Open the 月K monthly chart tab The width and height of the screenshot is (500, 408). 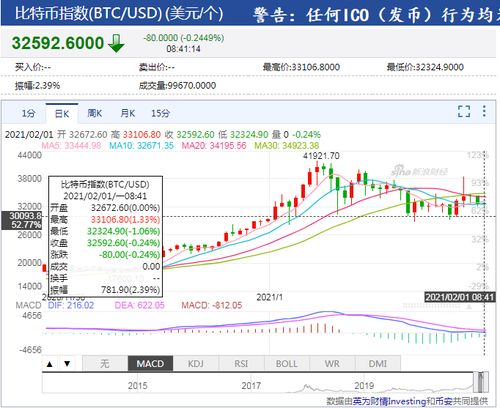[x=128, y=113]
